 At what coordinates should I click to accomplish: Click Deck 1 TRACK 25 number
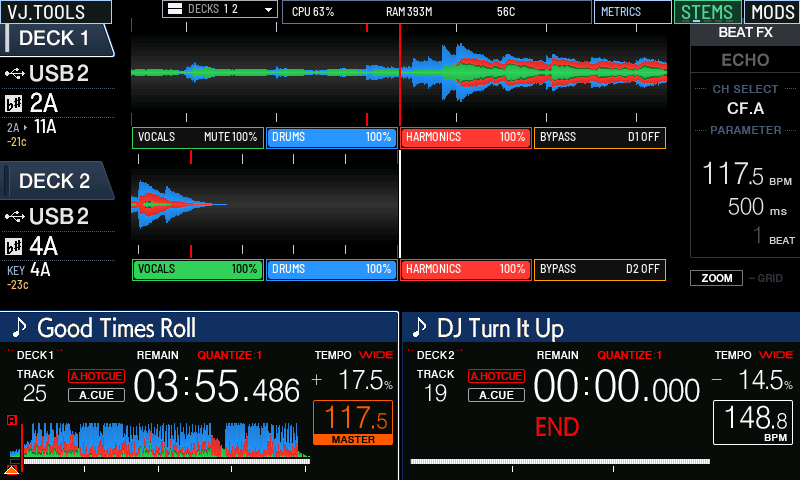(35, 393)
